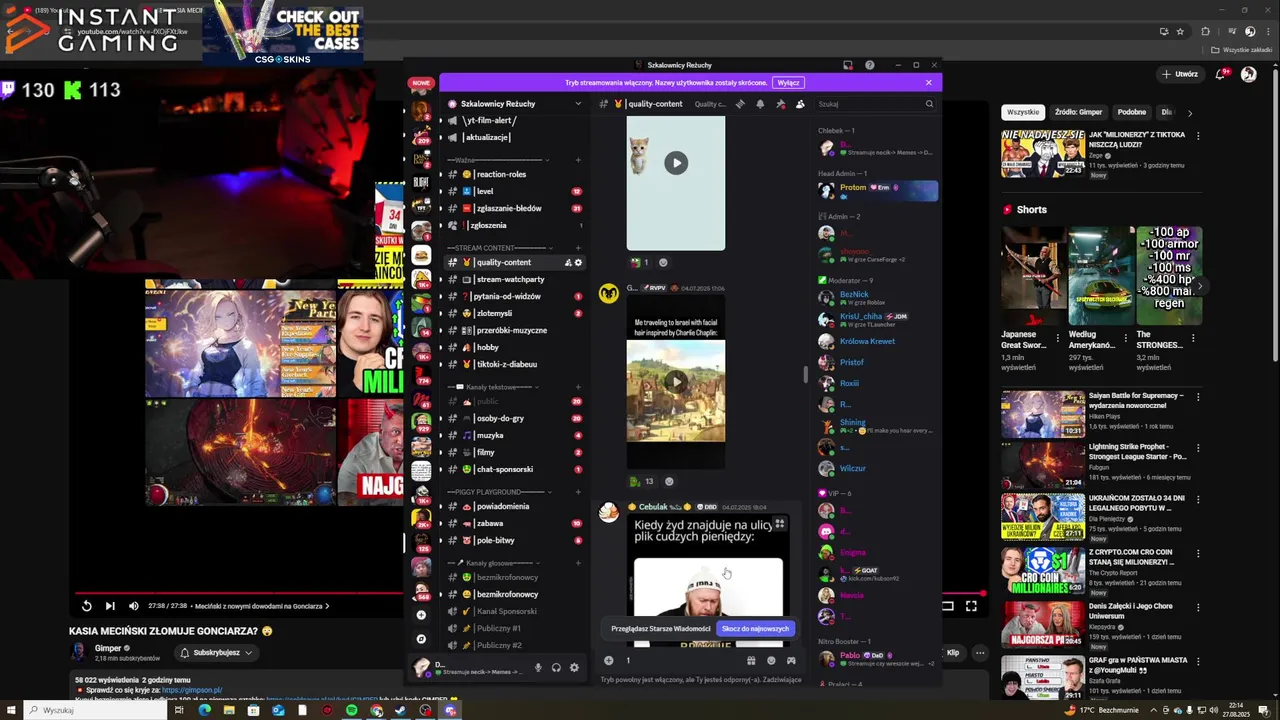The width and height of the screenshot is (1280, 720).
Task: Mute the YouTube player volume
Action: (x=133, y=606)
